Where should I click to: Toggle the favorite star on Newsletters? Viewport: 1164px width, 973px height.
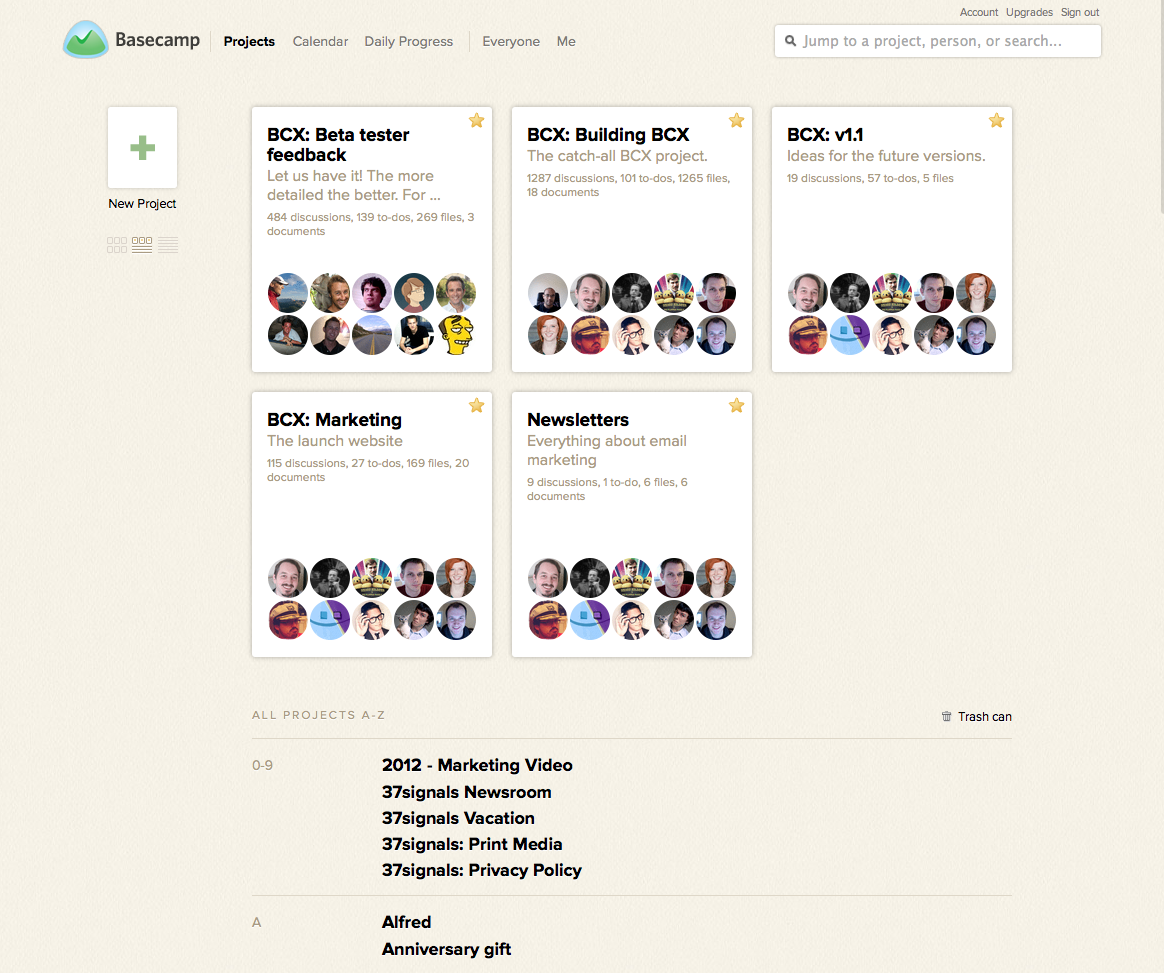point(737,406)
